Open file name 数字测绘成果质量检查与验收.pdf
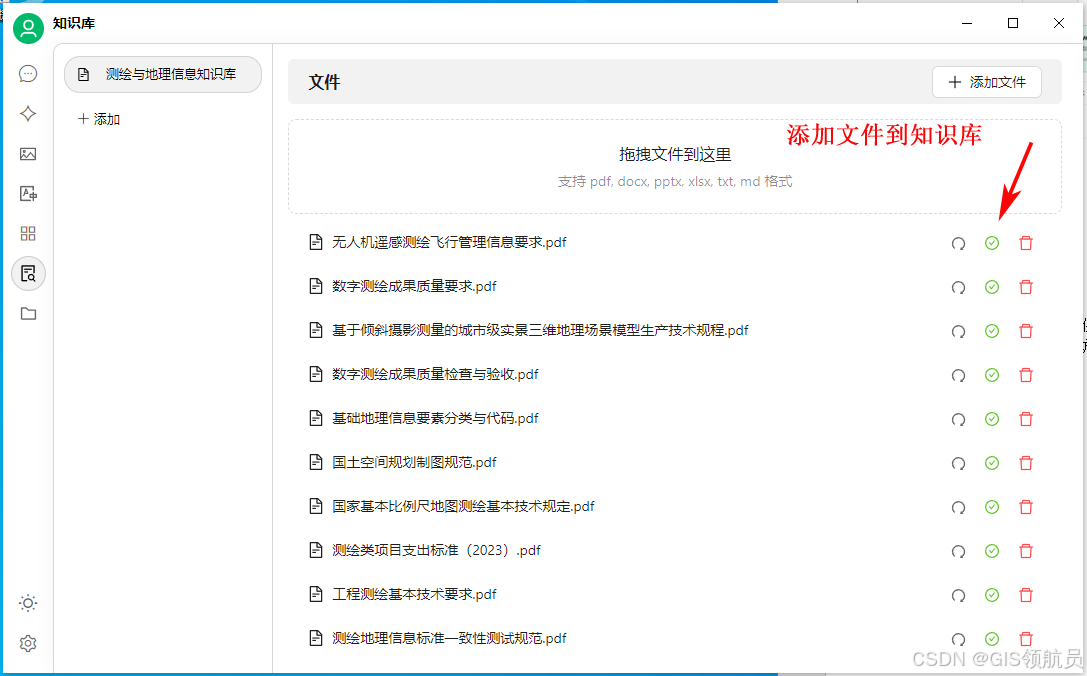This screenshot has width=1087, height=676. click(435, 374)
